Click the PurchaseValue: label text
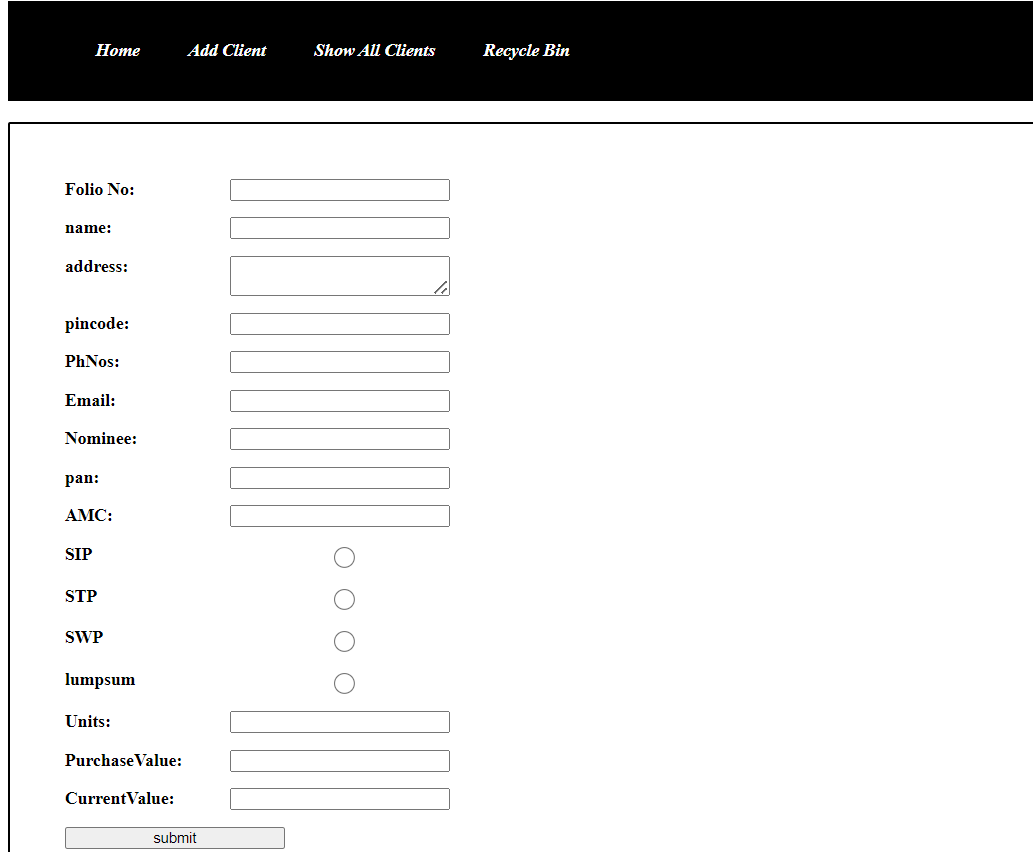This screenshot has height=852, width=1033. tap(123, 760)
